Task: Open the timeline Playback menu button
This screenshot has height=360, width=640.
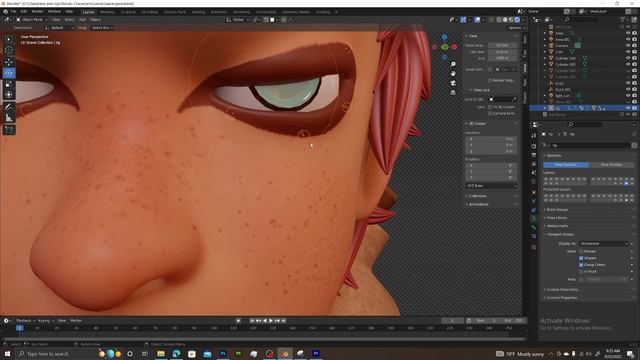Action: [x=25, y=321]
